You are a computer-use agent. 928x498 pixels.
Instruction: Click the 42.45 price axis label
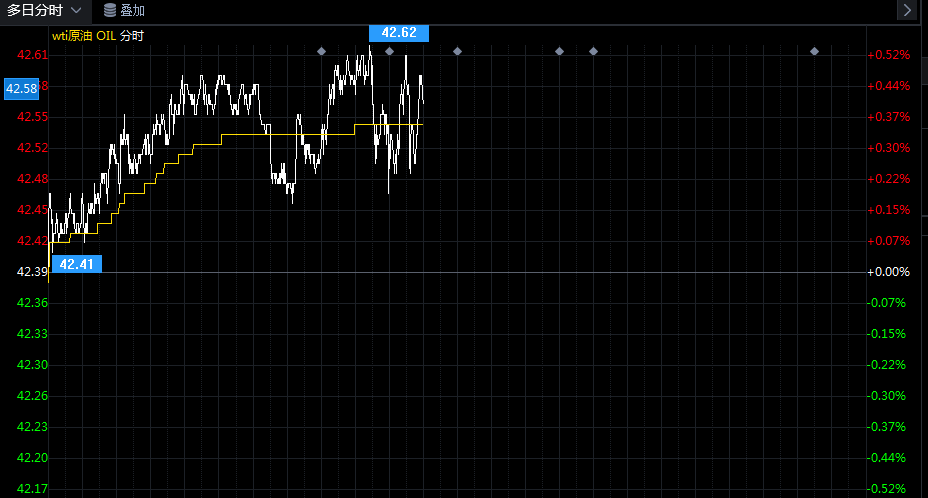(x=33, y=210)
